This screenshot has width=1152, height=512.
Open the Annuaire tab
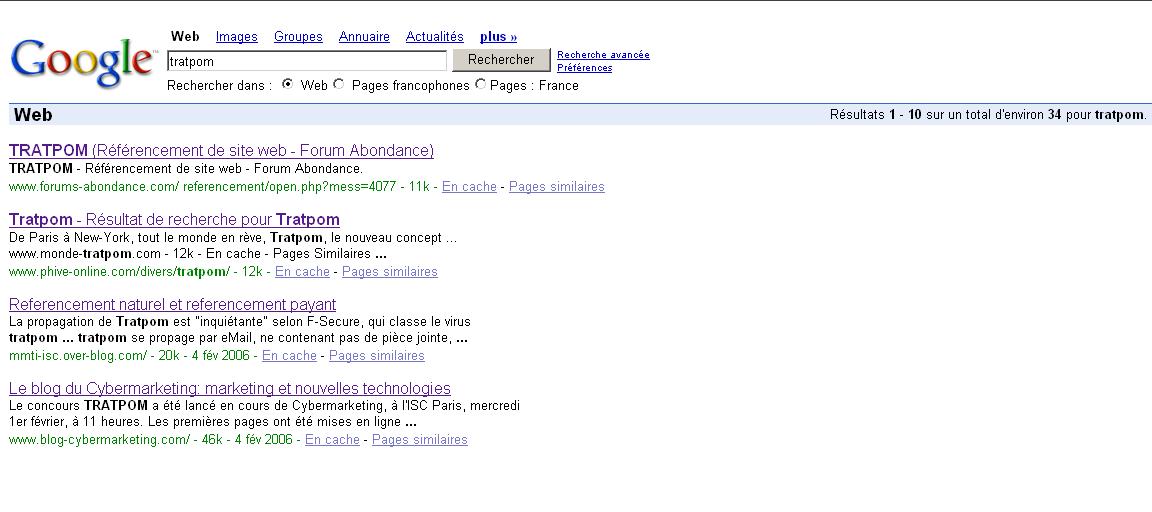[x=364, y=37]
